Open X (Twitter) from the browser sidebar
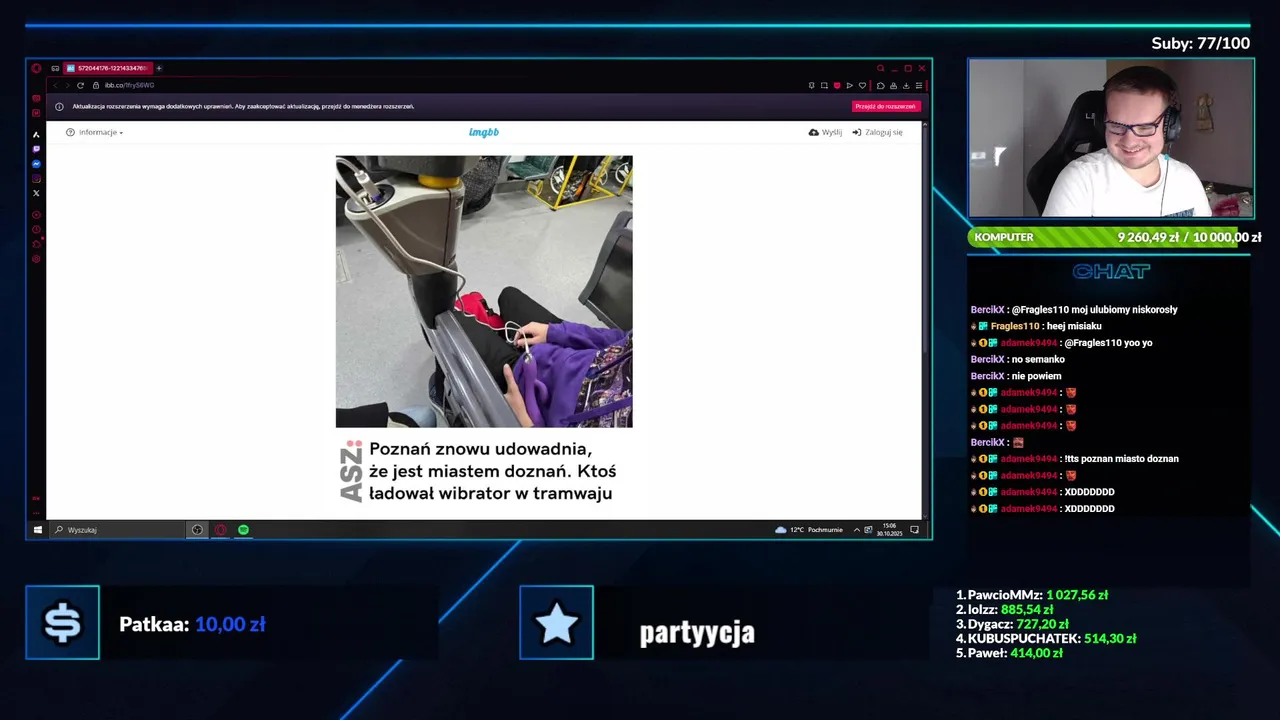1280x720 pixels. [x=36, y=193]
